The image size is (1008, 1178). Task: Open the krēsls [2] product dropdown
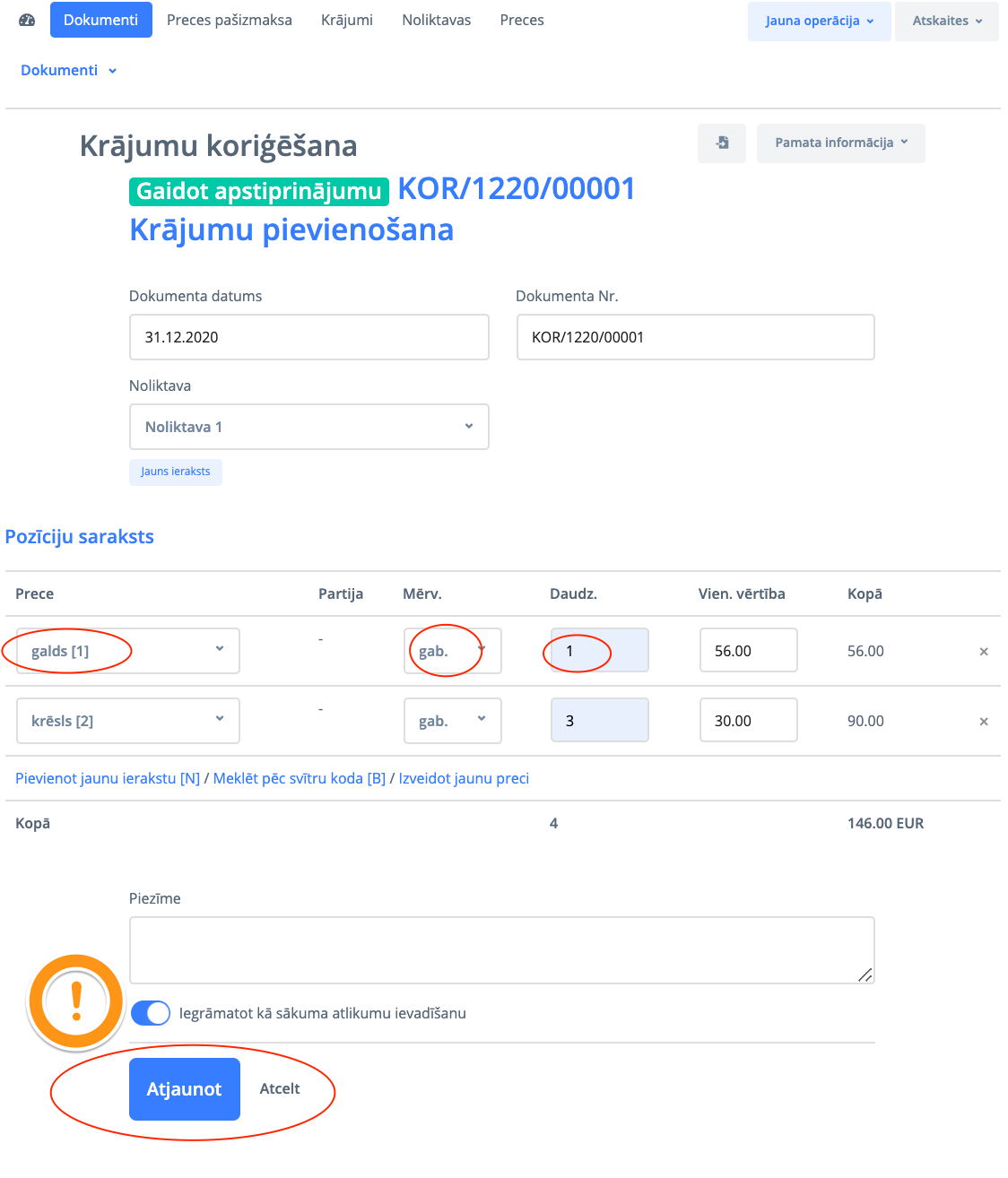(128, 721)
